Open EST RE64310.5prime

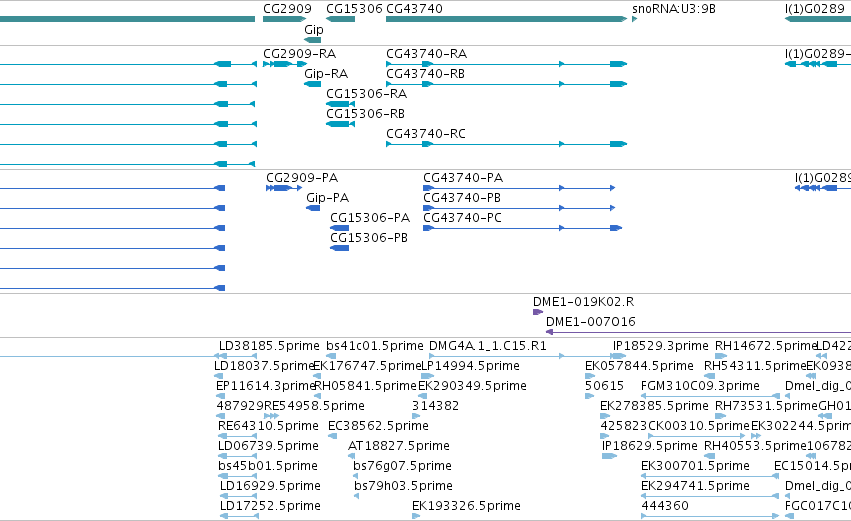point(268,427)
